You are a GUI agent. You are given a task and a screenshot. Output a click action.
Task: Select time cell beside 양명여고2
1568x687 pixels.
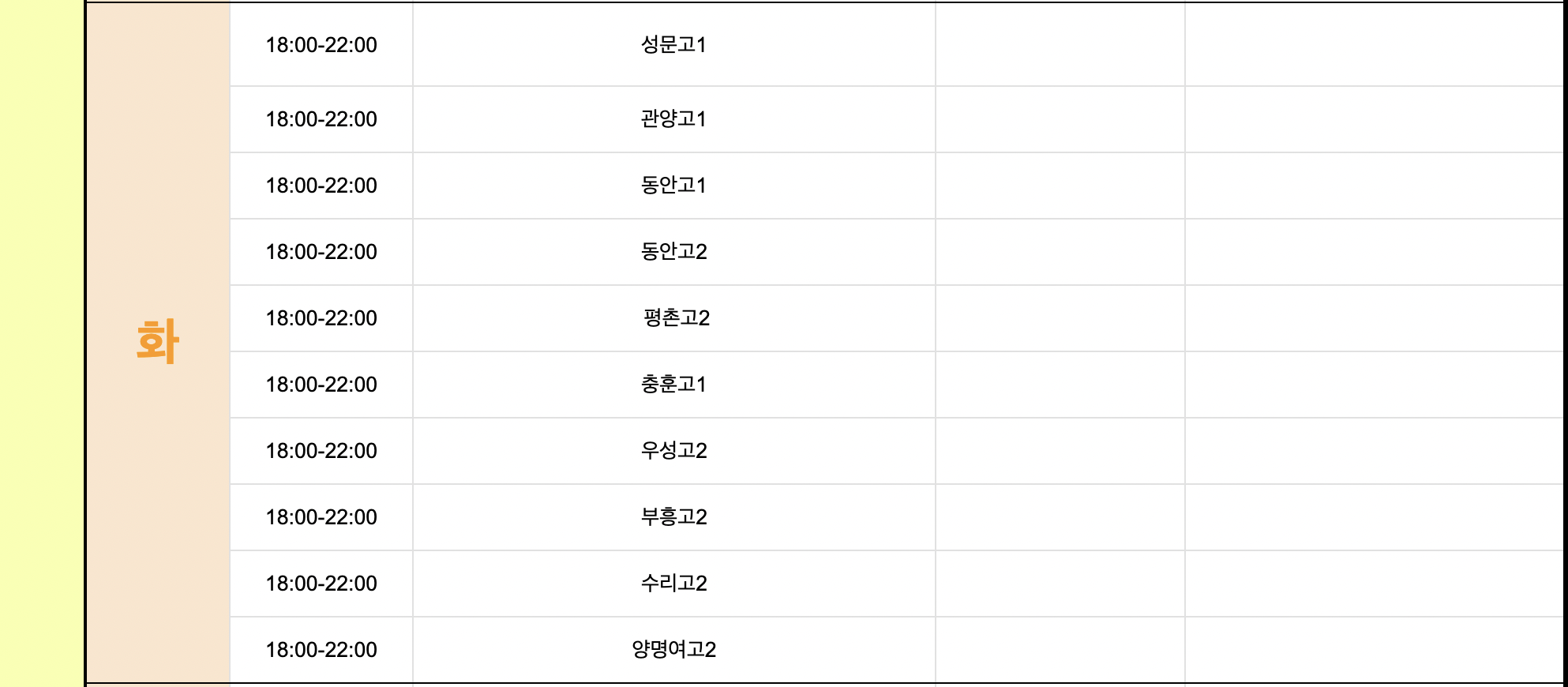321,650
